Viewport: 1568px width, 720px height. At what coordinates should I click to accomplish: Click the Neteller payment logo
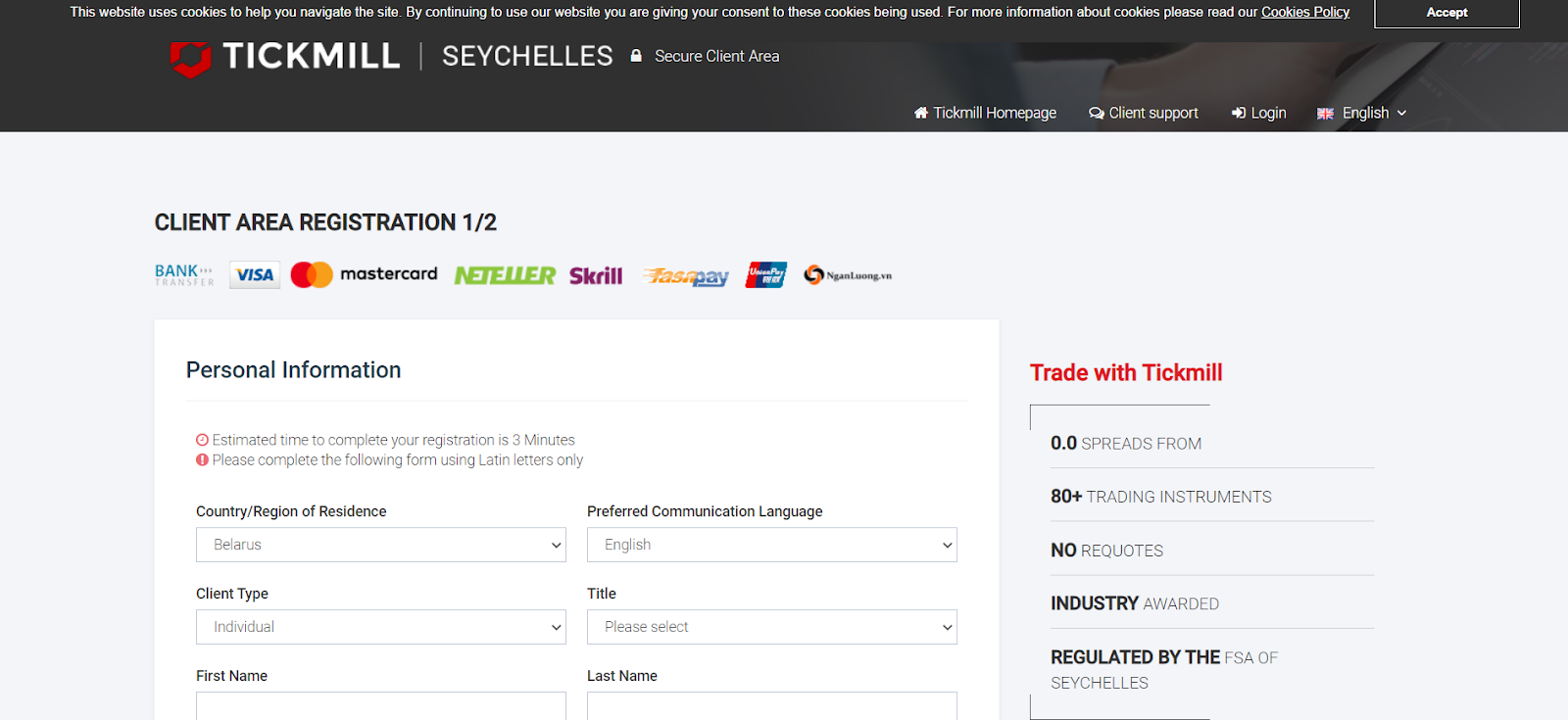point(505,276)
